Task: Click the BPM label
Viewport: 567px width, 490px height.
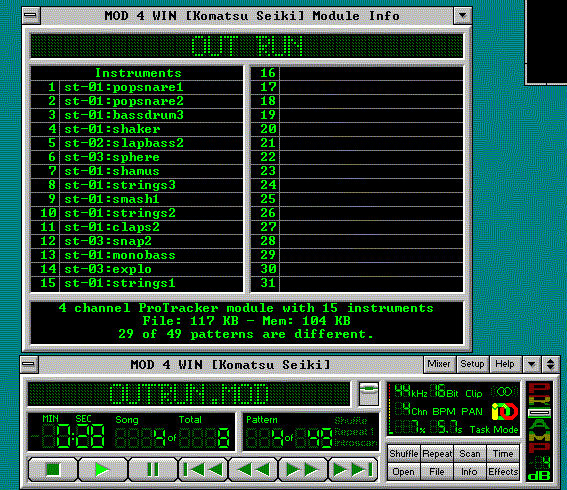Action: point(445,412)
